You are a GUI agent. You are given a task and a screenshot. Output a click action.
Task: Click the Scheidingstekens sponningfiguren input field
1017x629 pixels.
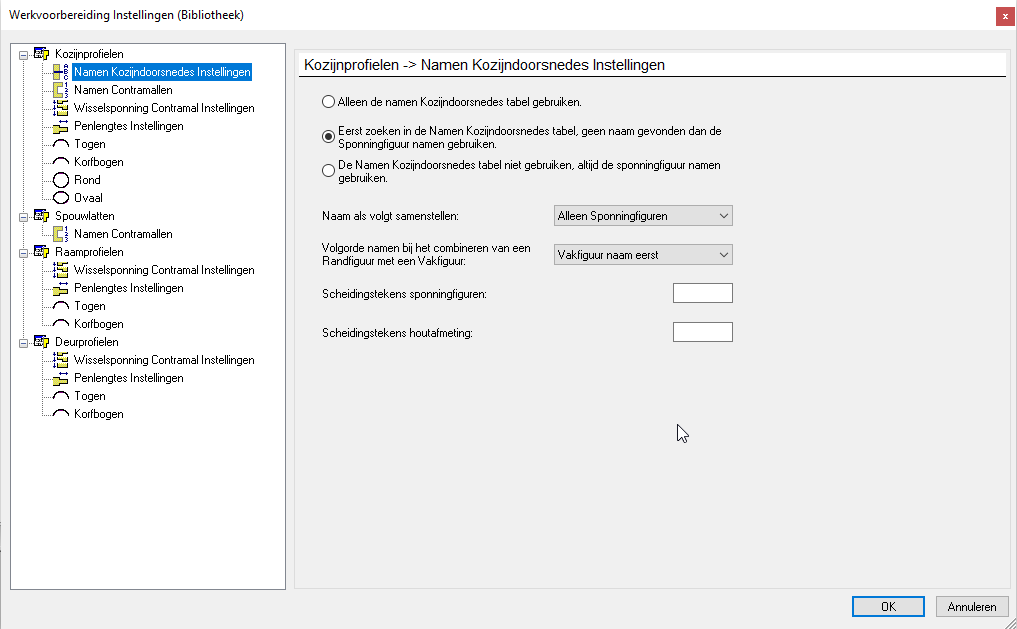702,292
